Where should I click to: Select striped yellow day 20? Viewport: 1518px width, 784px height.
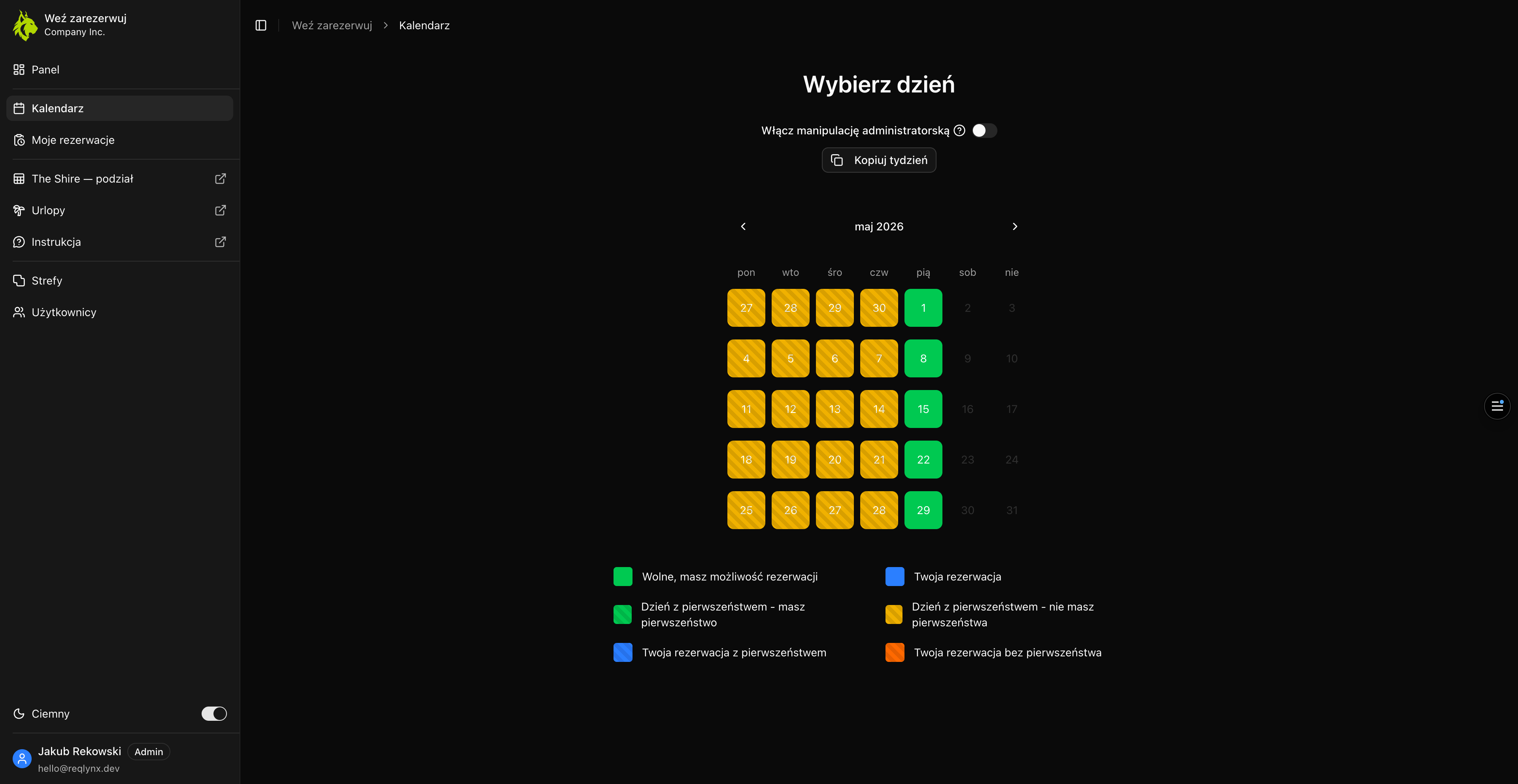835,460
